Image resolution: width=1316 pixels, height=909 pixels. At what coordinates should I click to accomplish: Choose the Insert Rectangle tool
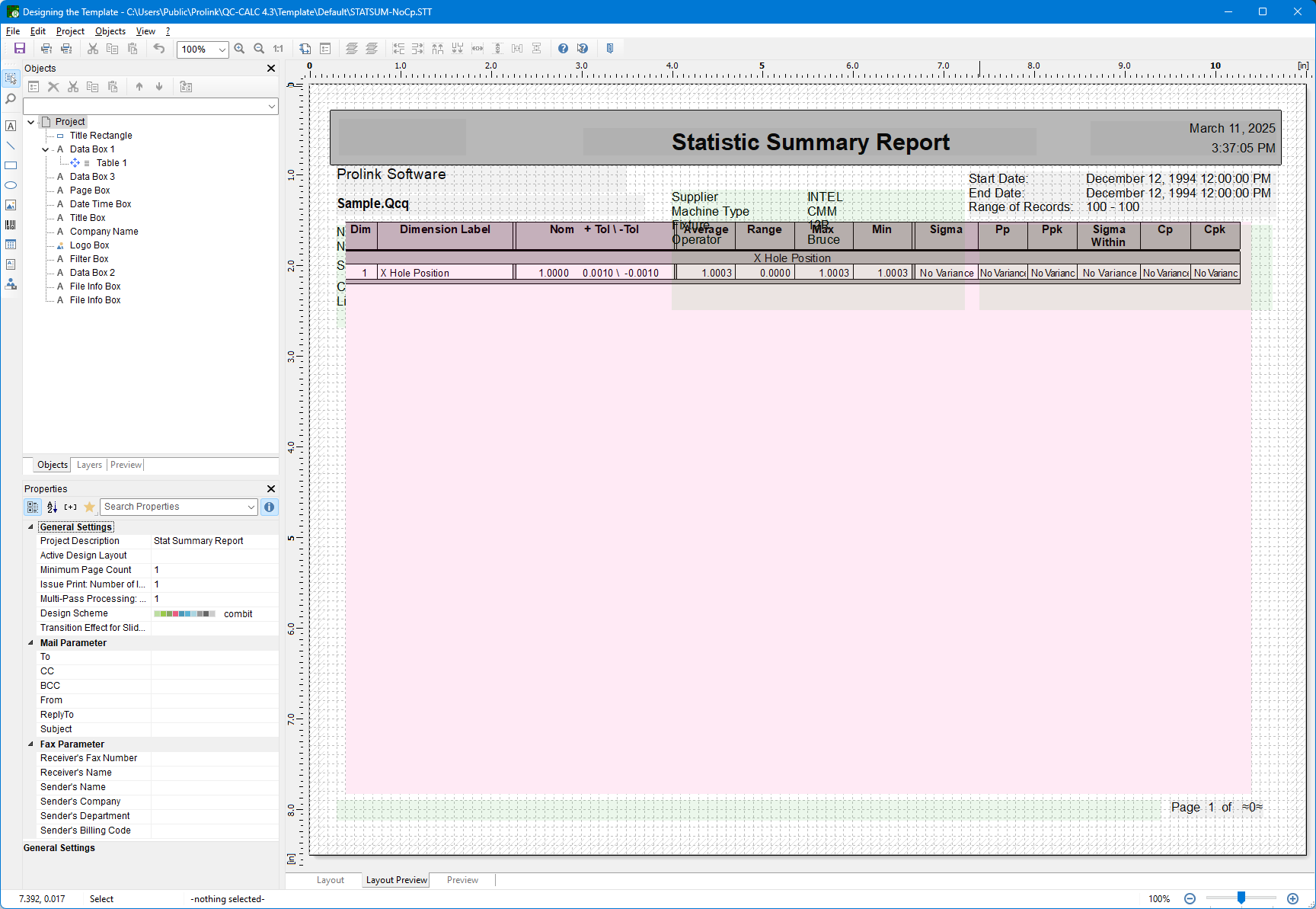coord(11,165)
